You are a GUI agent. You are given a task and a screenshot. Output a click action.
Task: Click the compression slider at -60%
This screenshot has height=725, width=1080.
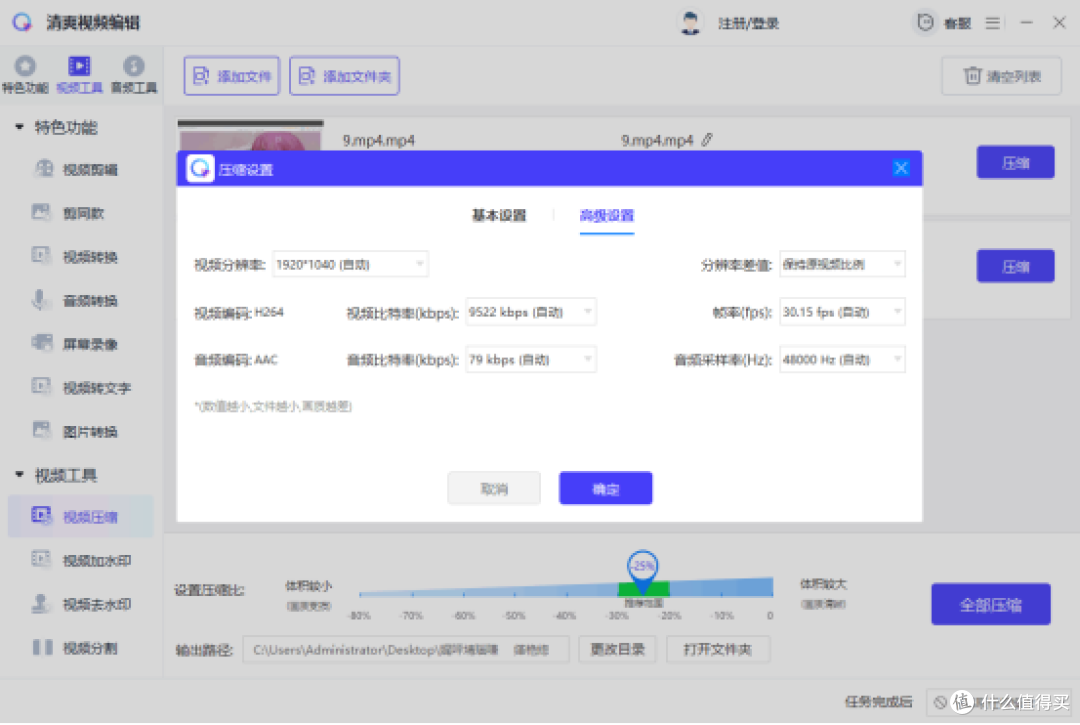464,592
